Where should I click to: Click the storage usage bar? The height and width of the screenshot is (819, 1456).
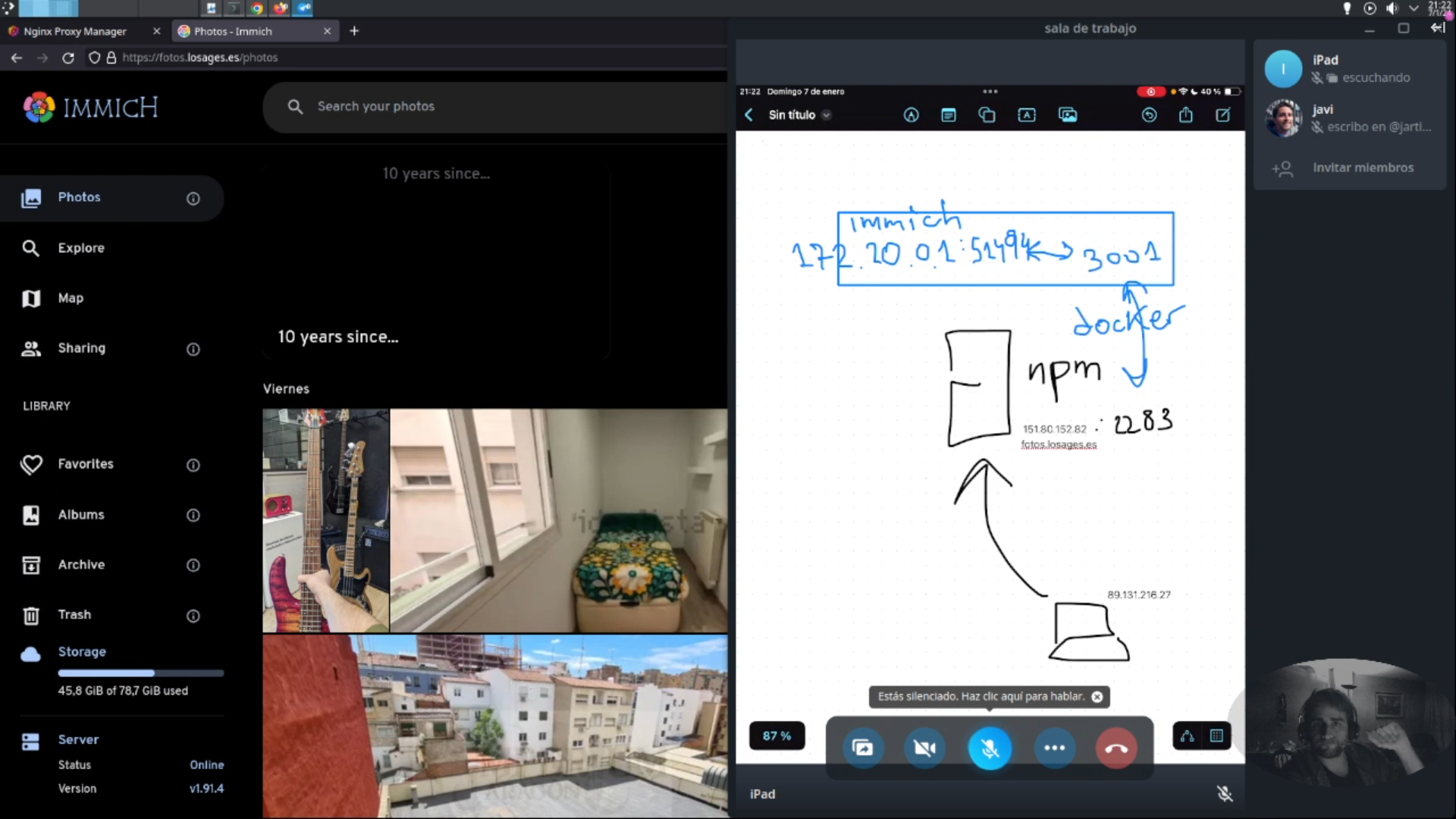click(x=140, y=673)
